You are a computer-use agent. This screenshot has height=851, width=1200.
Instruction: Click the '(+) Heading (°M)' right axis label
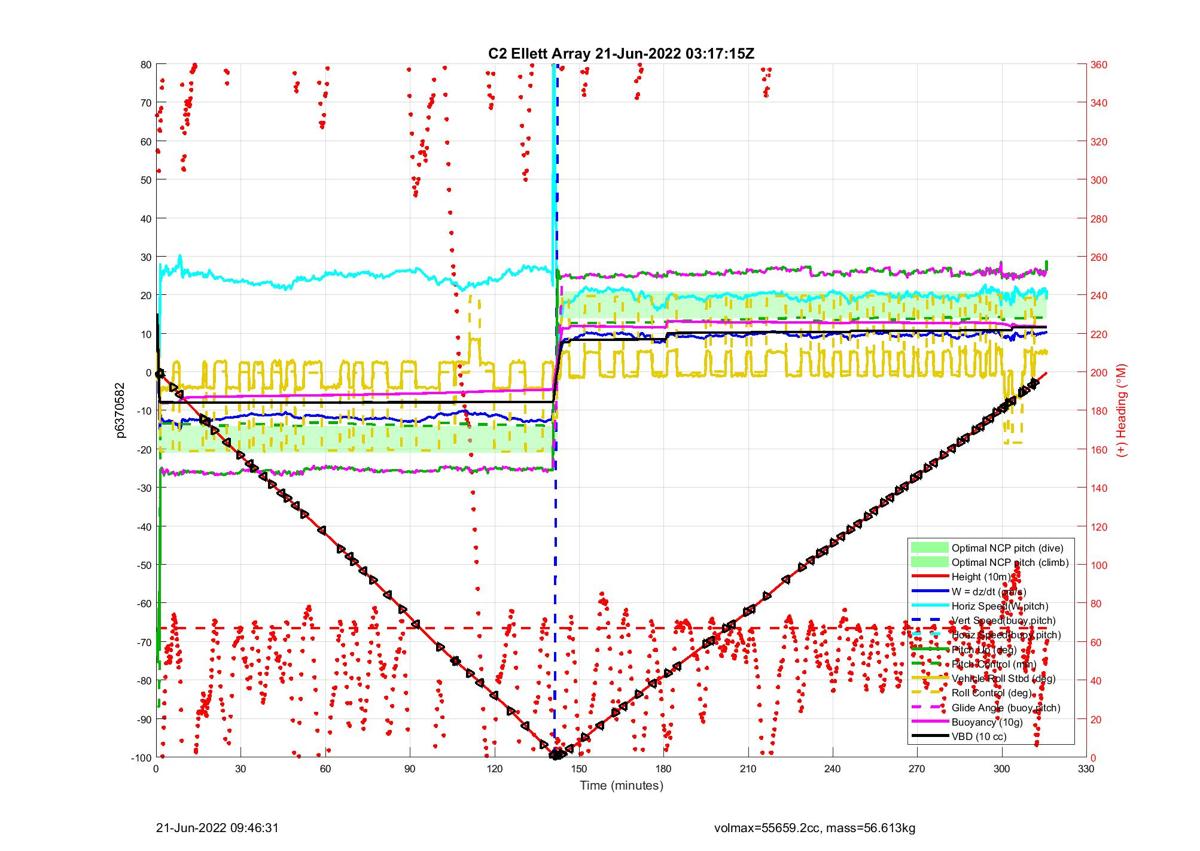pyautogui.click(x=1122, y=411)
